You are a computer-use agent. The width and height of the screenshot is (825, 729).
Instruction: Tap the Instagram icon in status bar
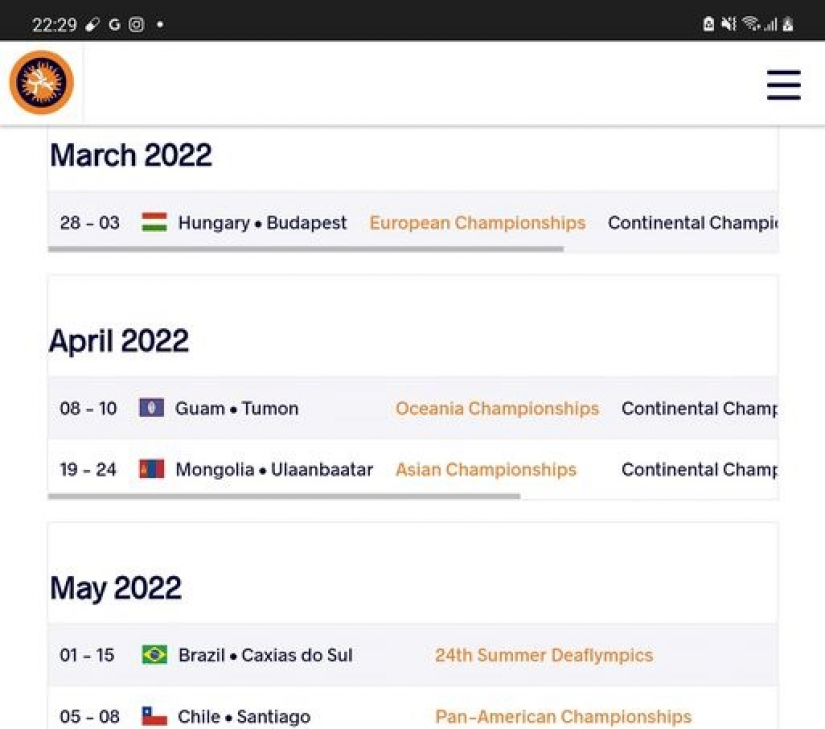136,25
